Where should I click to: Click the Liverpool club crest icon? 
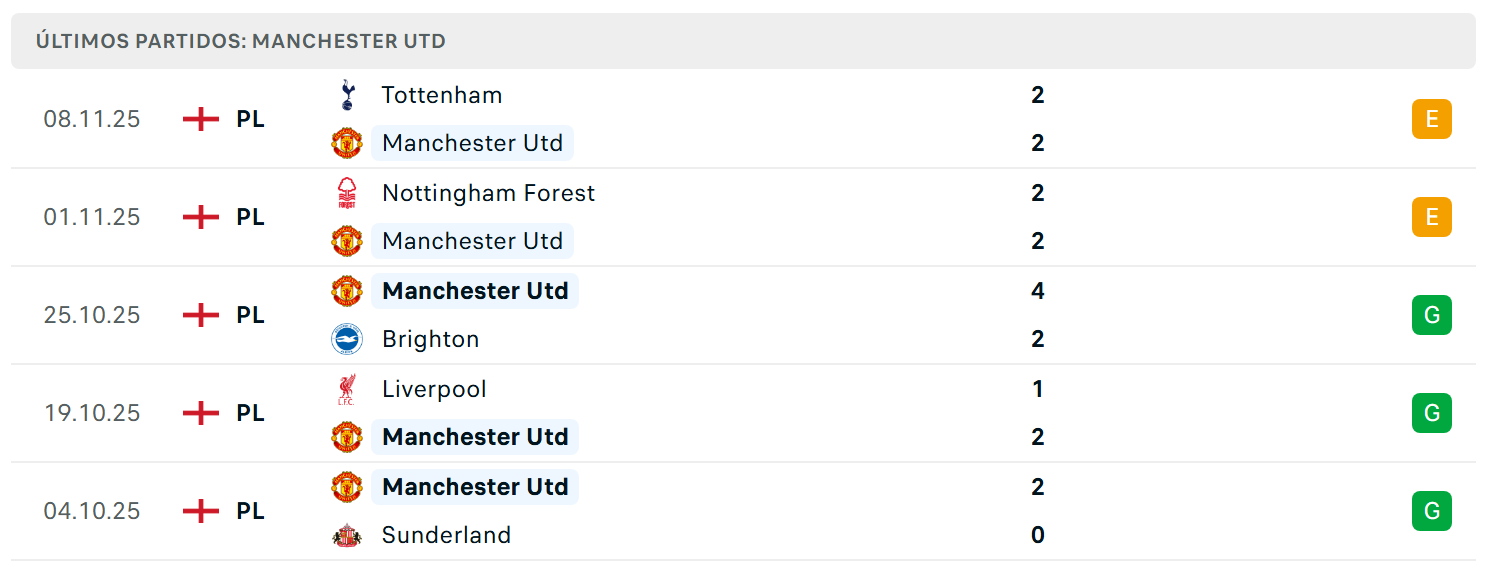(347, 389)
